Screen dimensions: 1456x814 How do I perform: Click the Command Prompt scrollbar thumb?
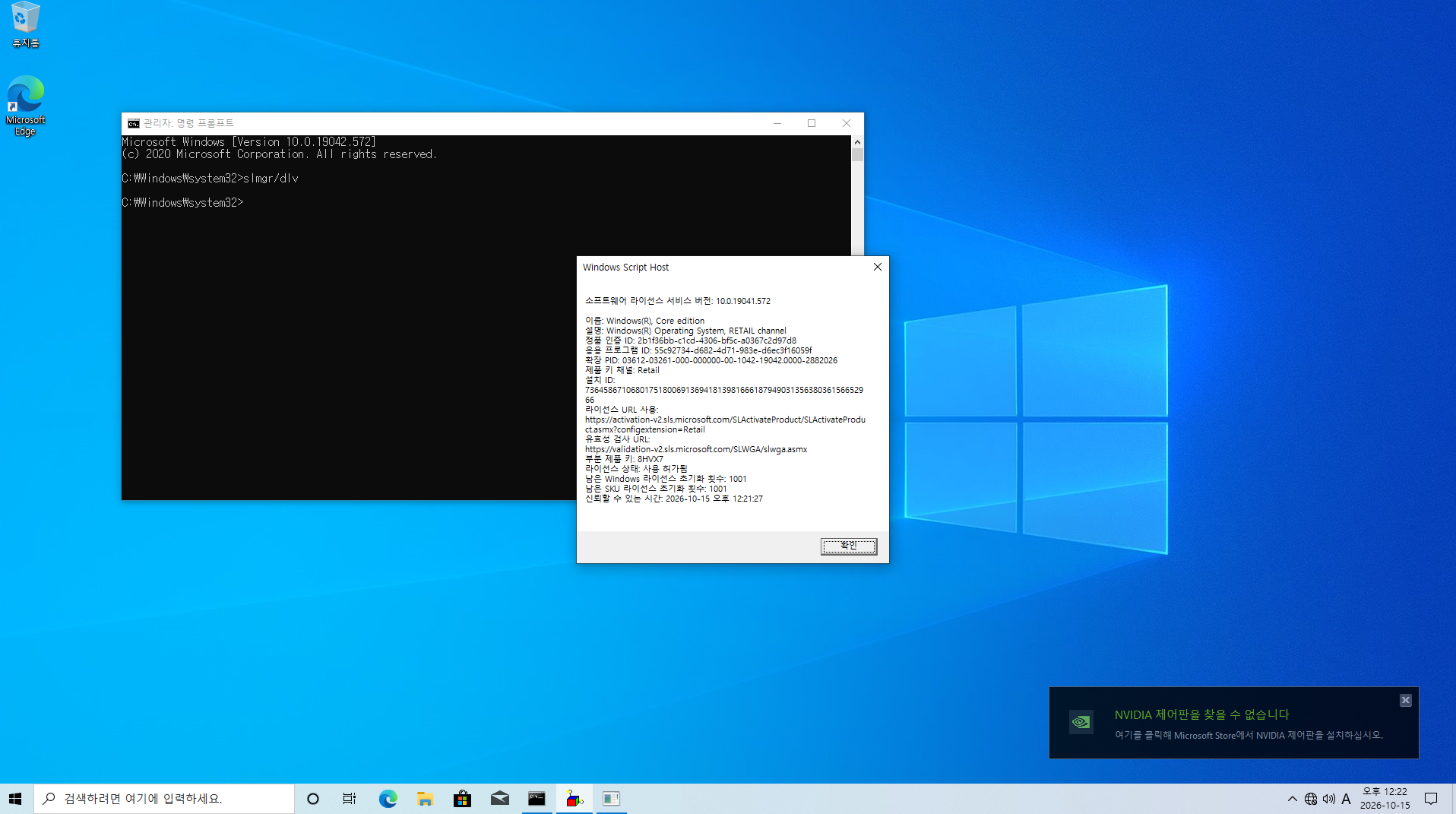click(x=857, y=155)
